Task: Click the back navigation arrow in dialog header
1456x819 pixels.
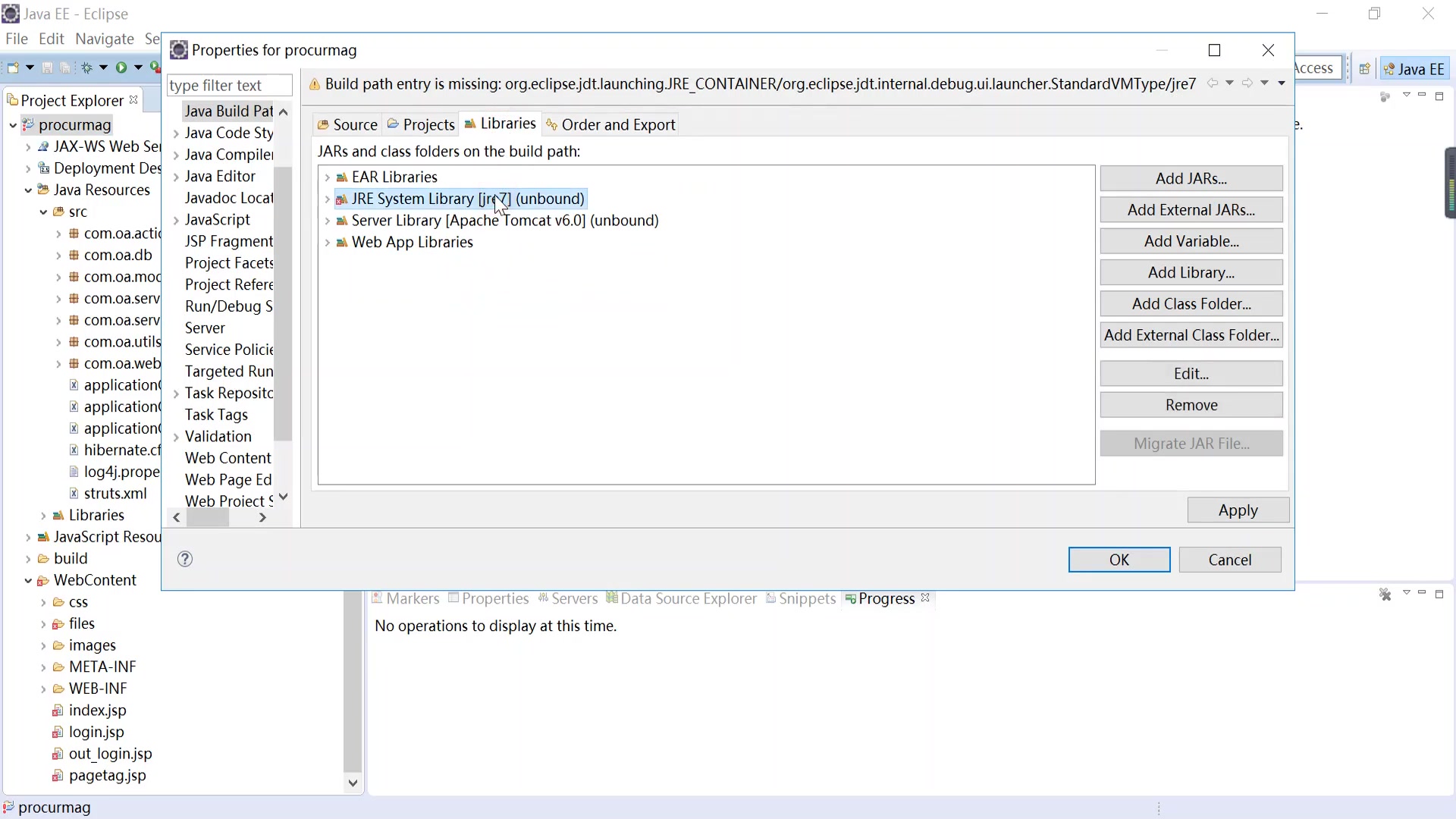Action: point(1213,83)
